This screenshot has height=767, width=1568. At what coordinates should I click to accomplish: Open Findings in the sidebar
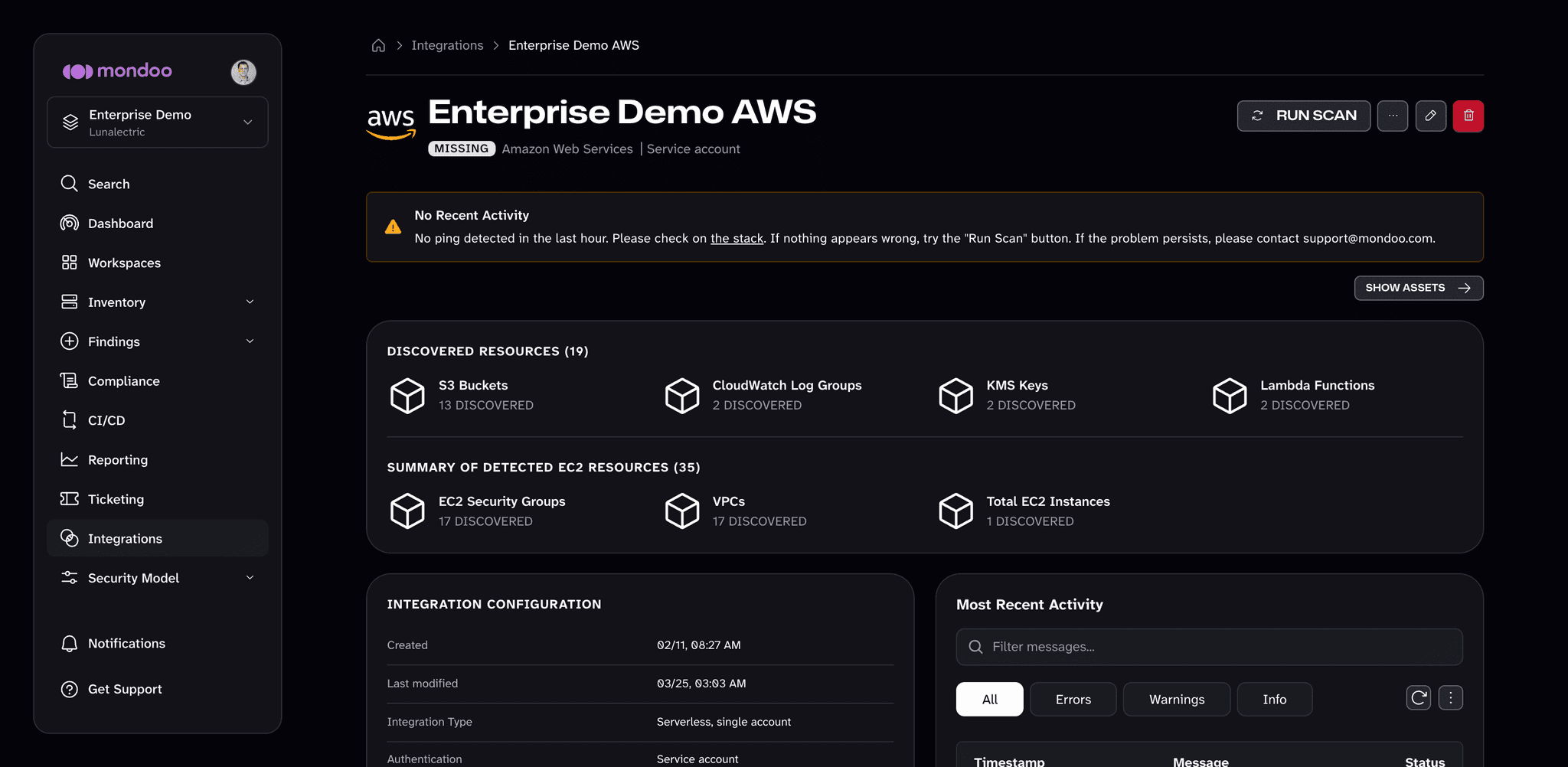point(158,341)
